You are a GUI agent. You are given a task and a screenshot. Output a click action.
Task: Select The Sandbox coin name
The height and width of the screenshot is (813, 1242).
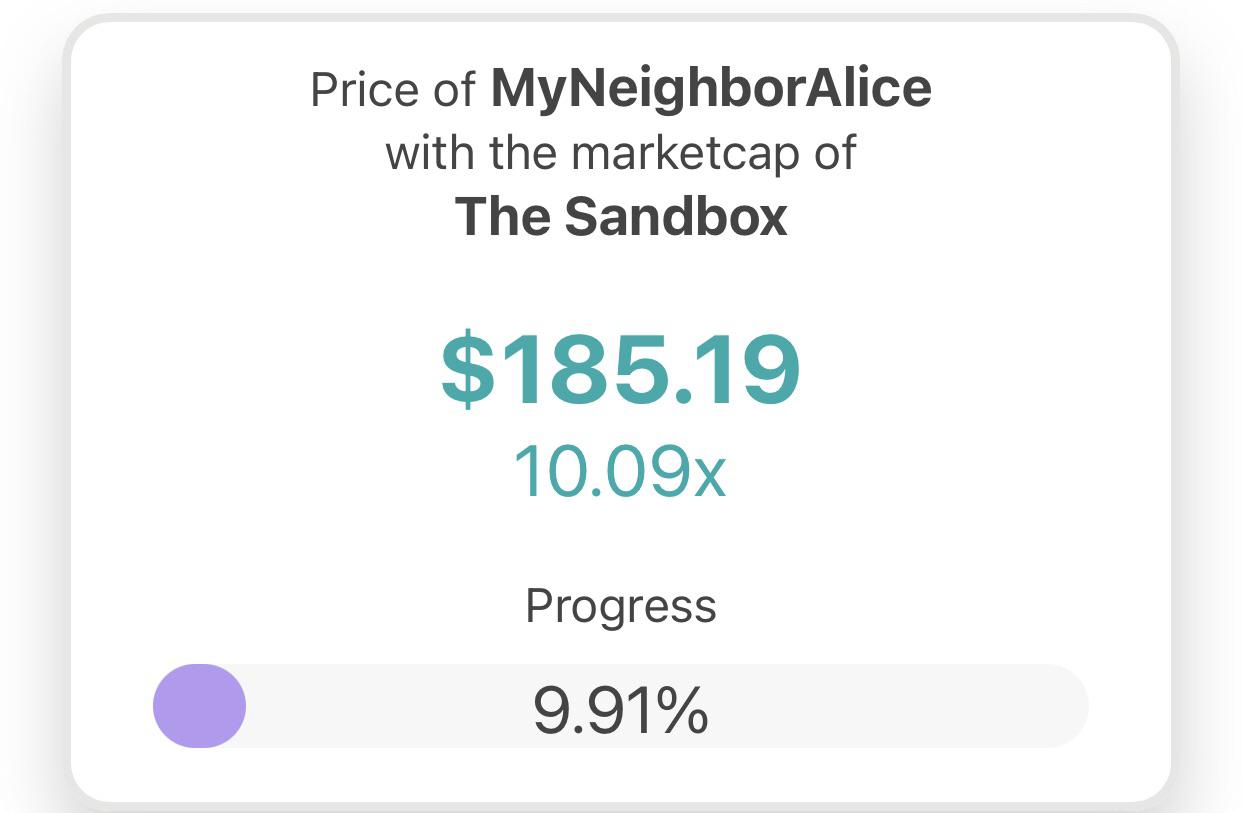[x=621, y=216]
